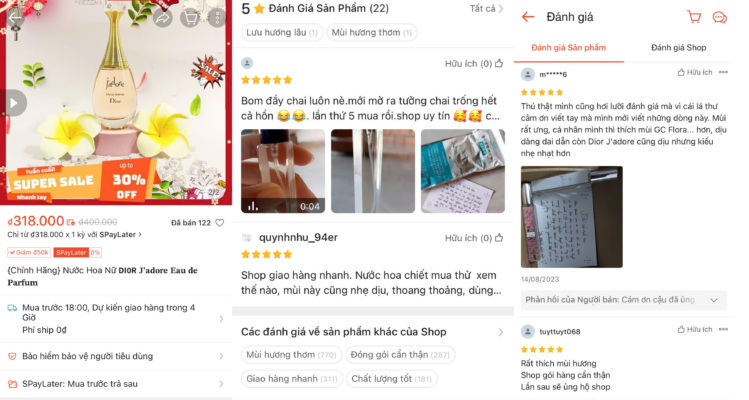Expand SPayLater: Mua trước trả sau row
The width and height of the screenshot is (749, 400).
[x=116, y=384]
